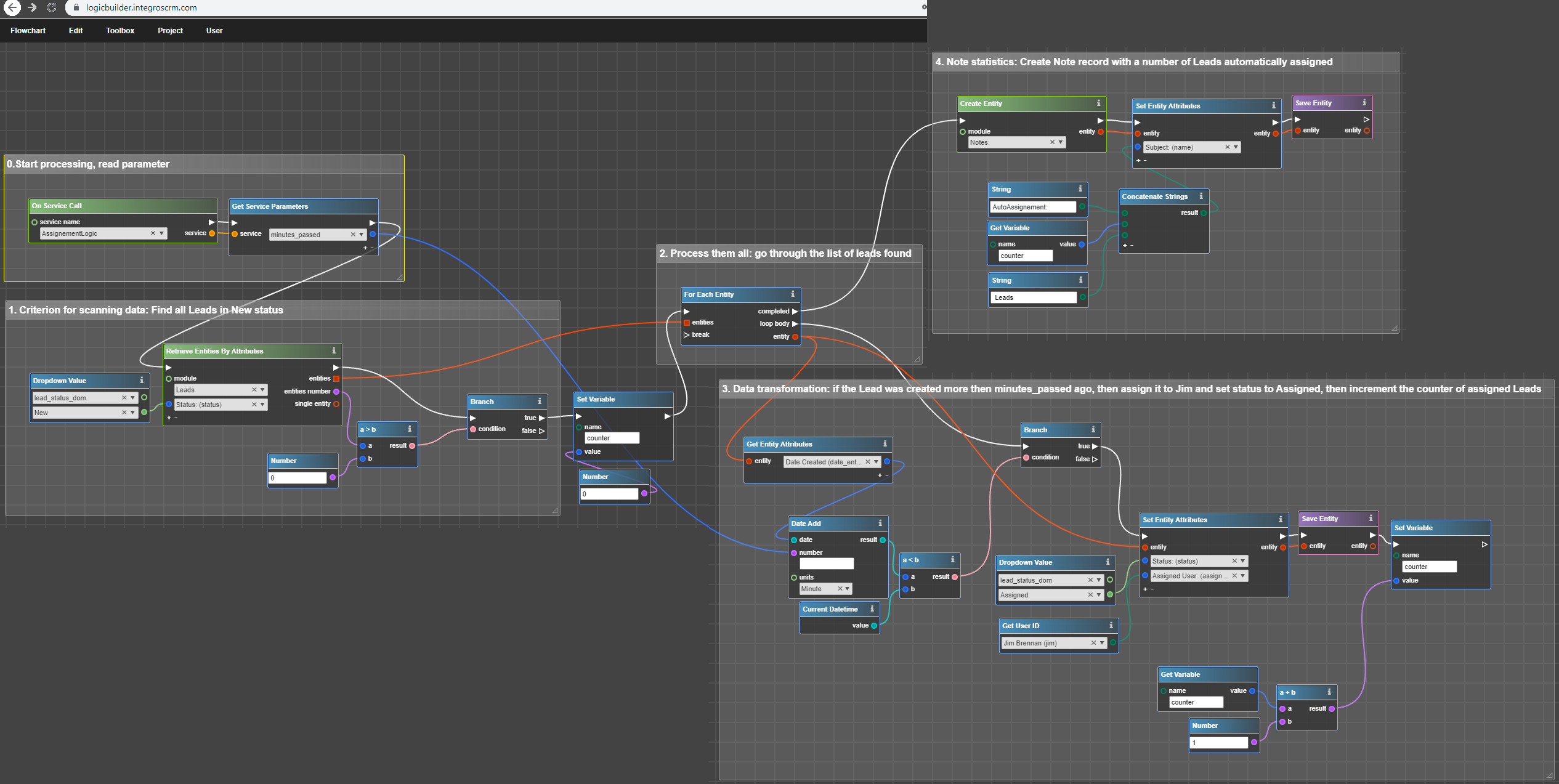Clear the Leads module value with X
The image size is (1559, 784).
pyautogui.click(x=254, y=390)
